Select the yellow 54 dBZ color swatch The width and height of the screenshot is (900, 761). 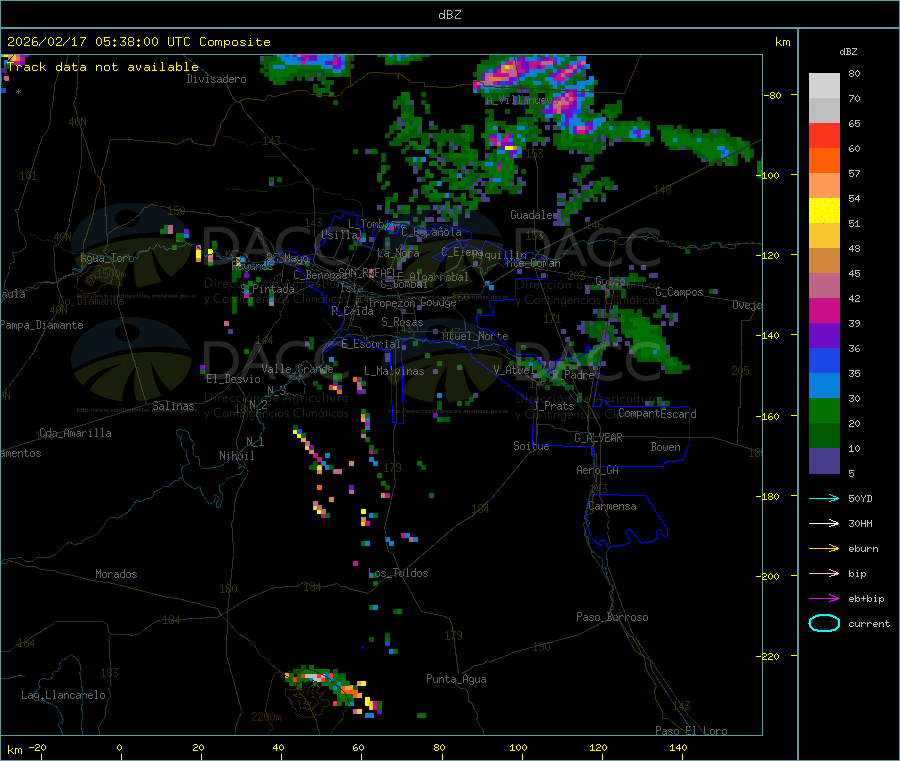824,211
